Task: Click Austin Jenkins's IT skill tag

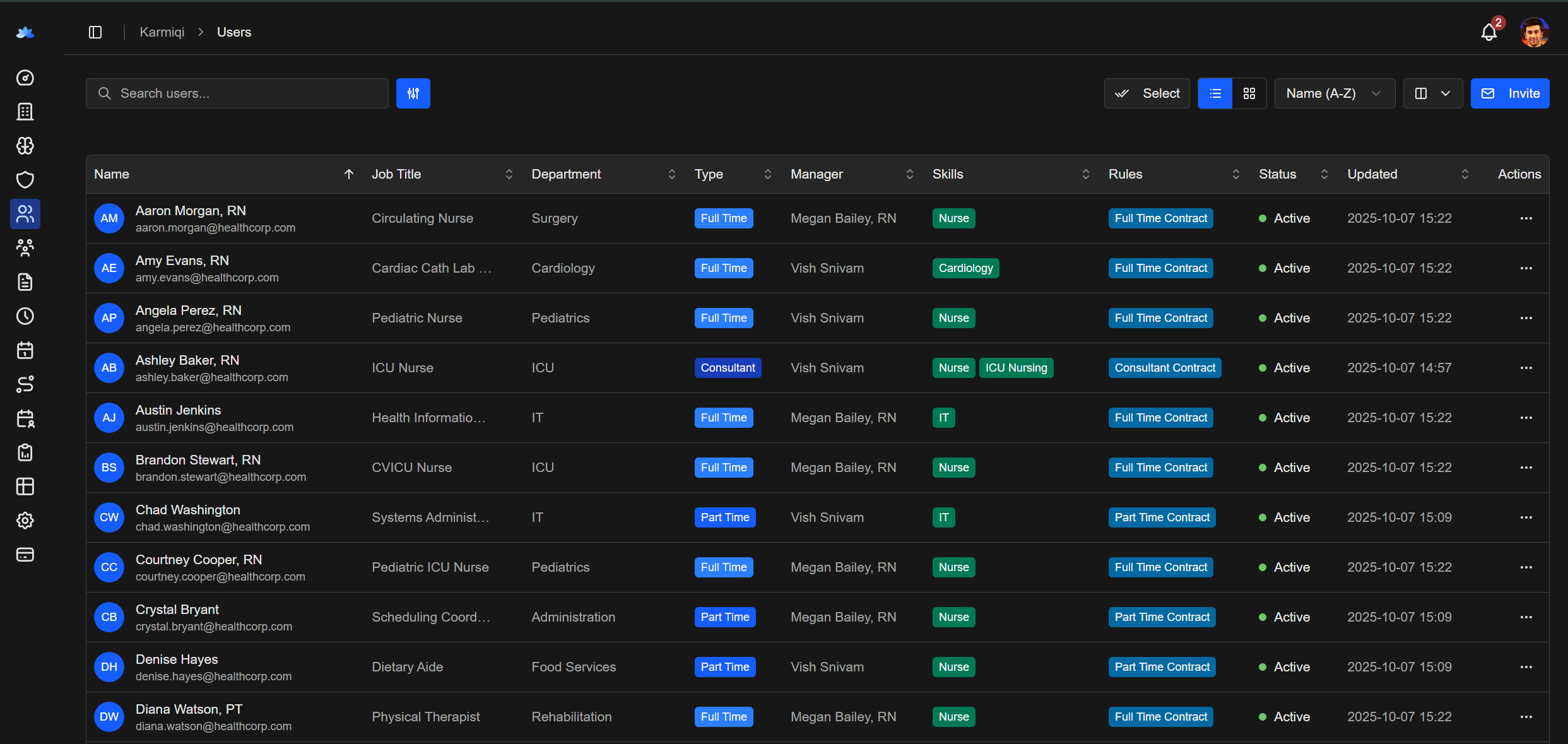Action: click(944, 418)
